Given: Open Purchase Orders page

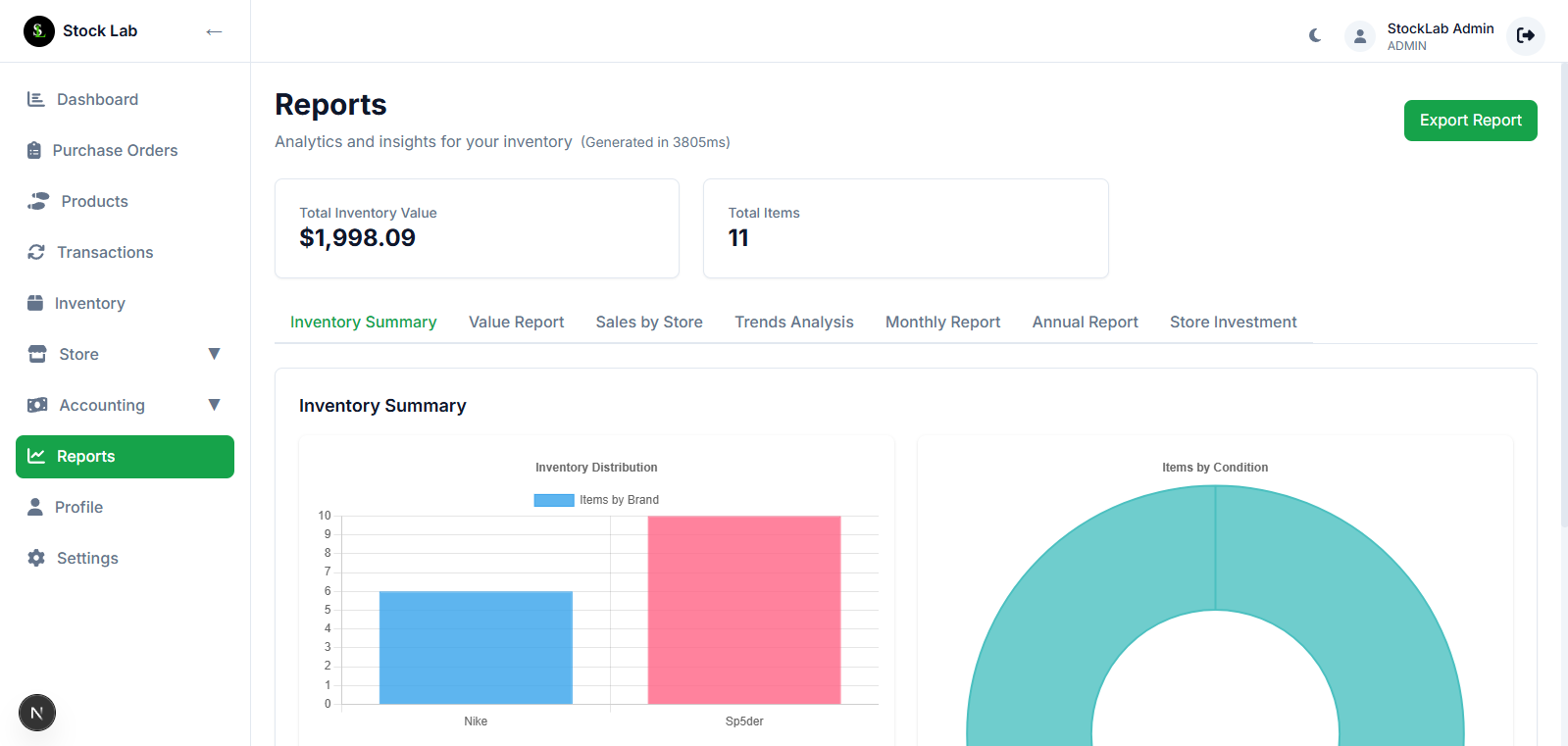Looking at the screenshot, I should coord(125,151).
